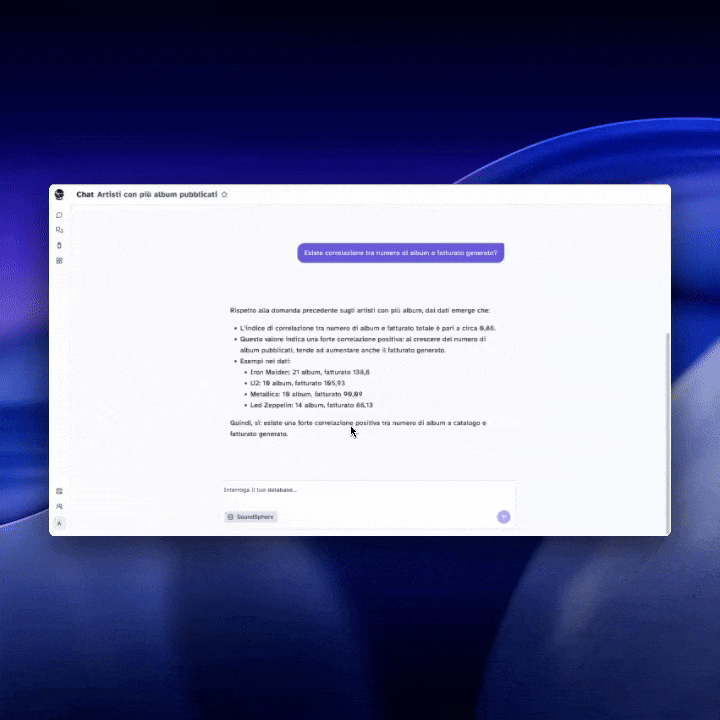Click the 'Rispetto alla domanda precedente' intro sentence
This screenshot has height=720, width=720.
[x=360, y=310]
